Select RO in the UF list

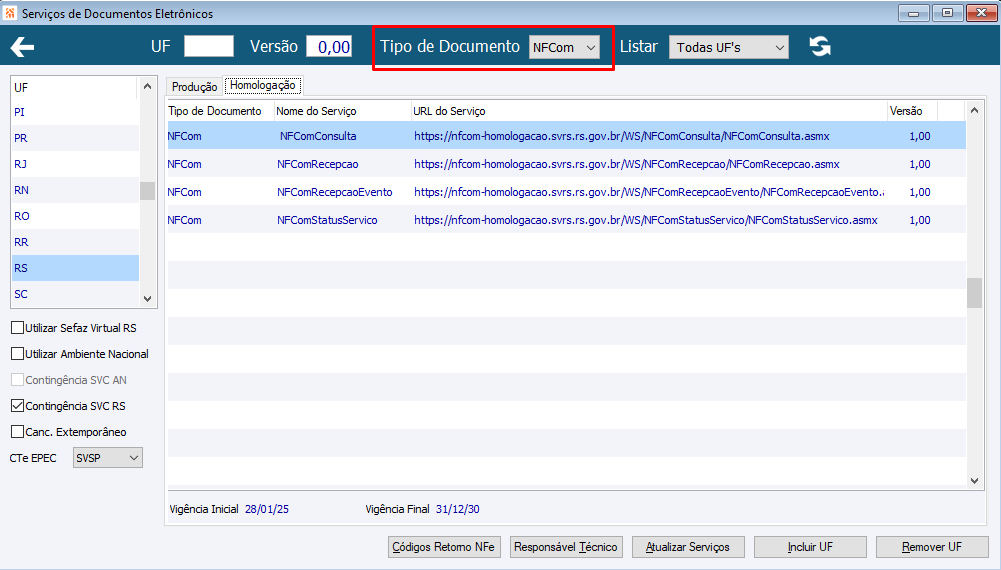click(75, 216)
